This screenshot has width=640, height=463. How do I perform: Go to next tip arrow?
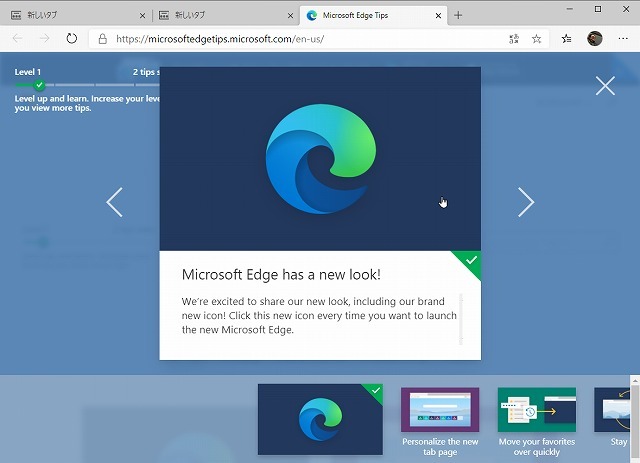[526, 202]
